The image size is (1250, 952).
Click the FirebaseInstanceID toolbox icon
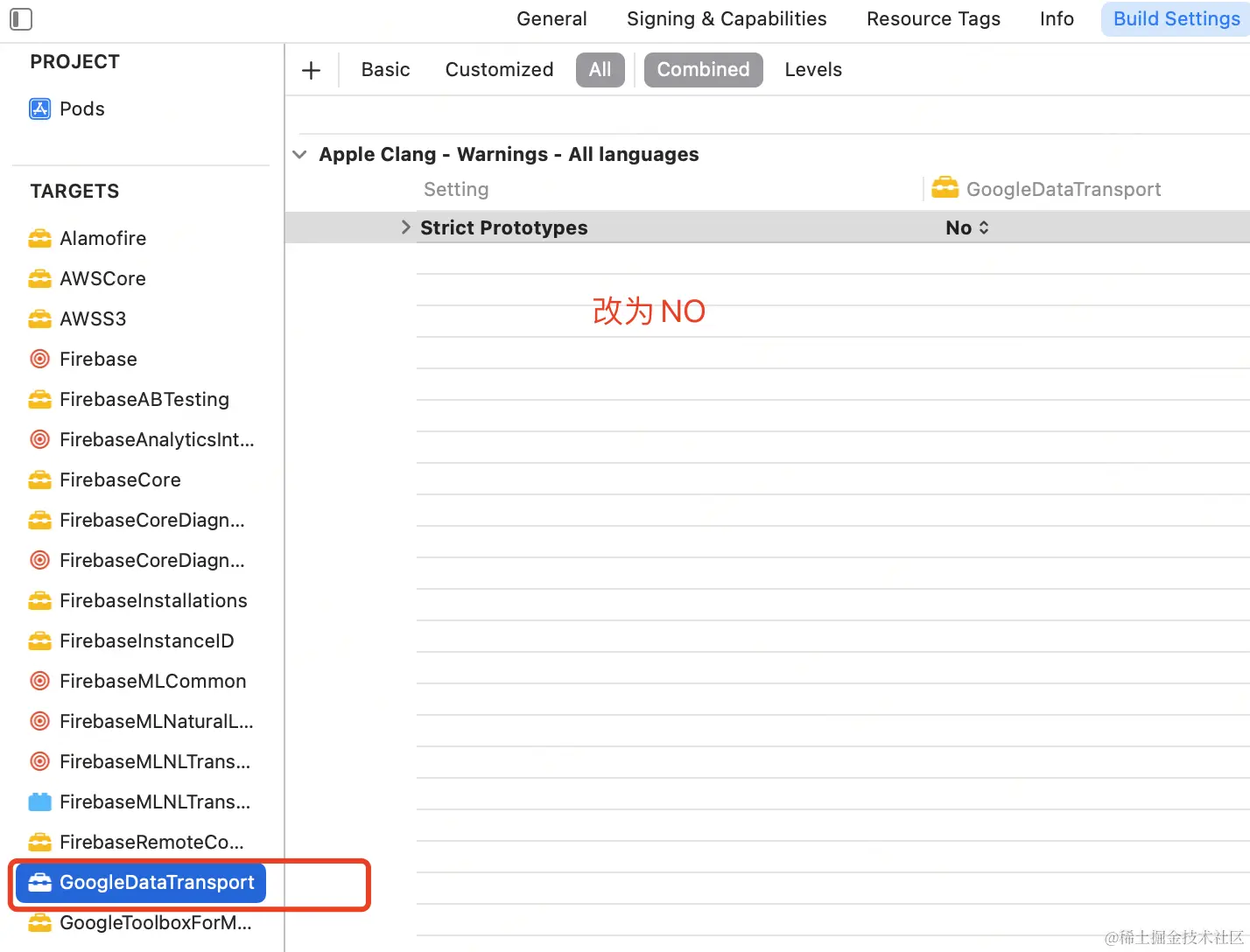pyautogui.click(x=40, y=640)
